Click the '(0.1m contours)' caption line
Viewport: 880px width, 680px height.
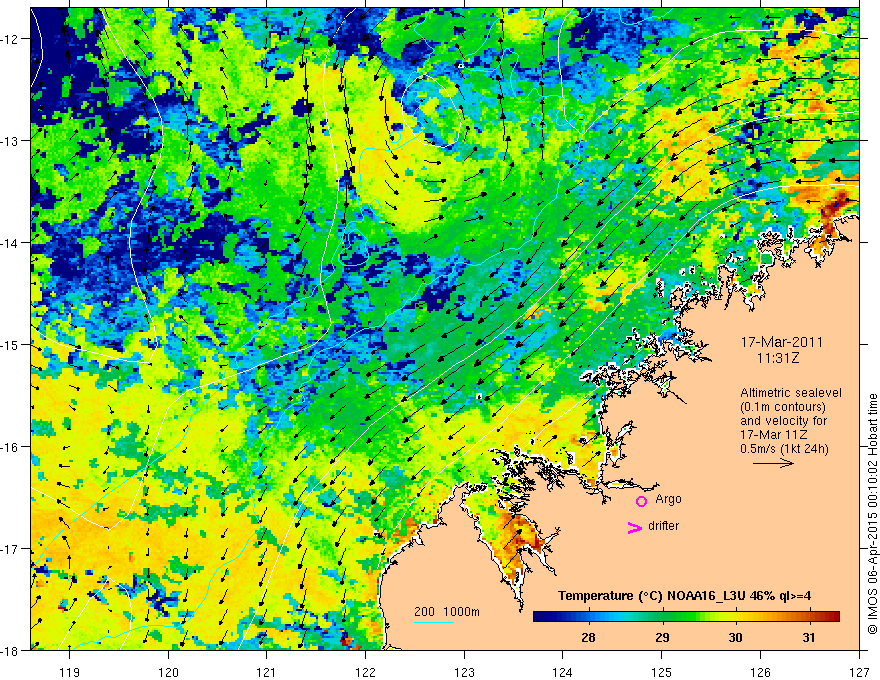[783, 407]
